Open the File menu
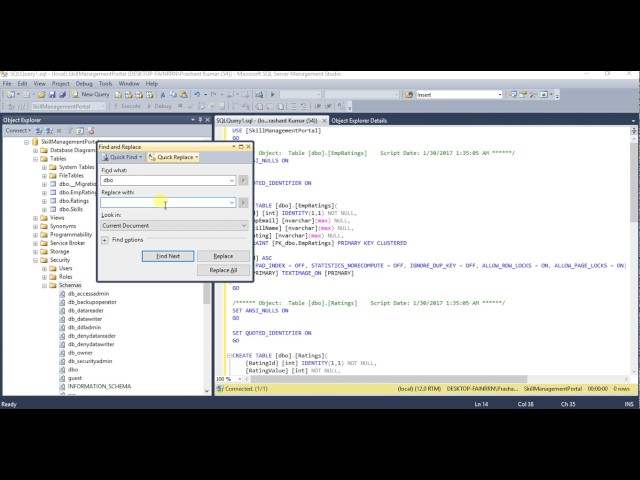The image size is (640, 480). point(7,84)
